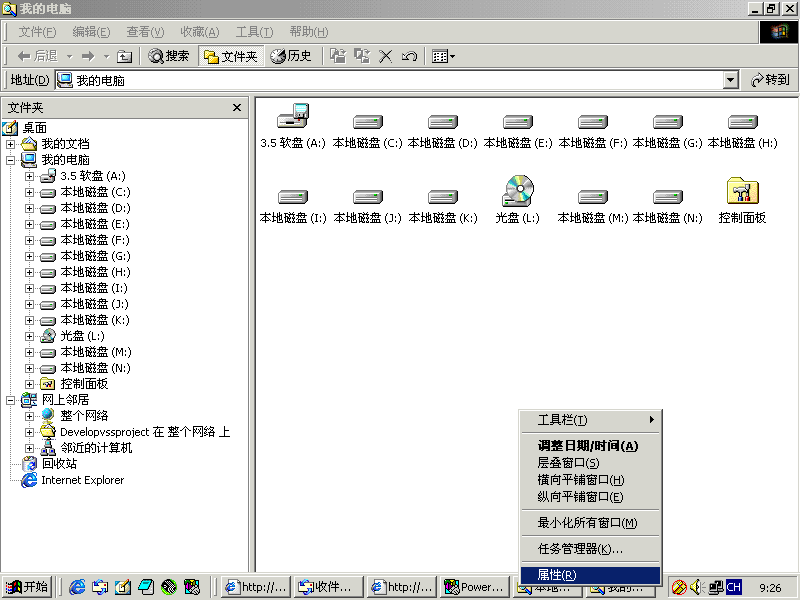Expand the 本地磁盘 (C:) tree node
The height and width of the screenshot is (600, 800).
(30, 192)
